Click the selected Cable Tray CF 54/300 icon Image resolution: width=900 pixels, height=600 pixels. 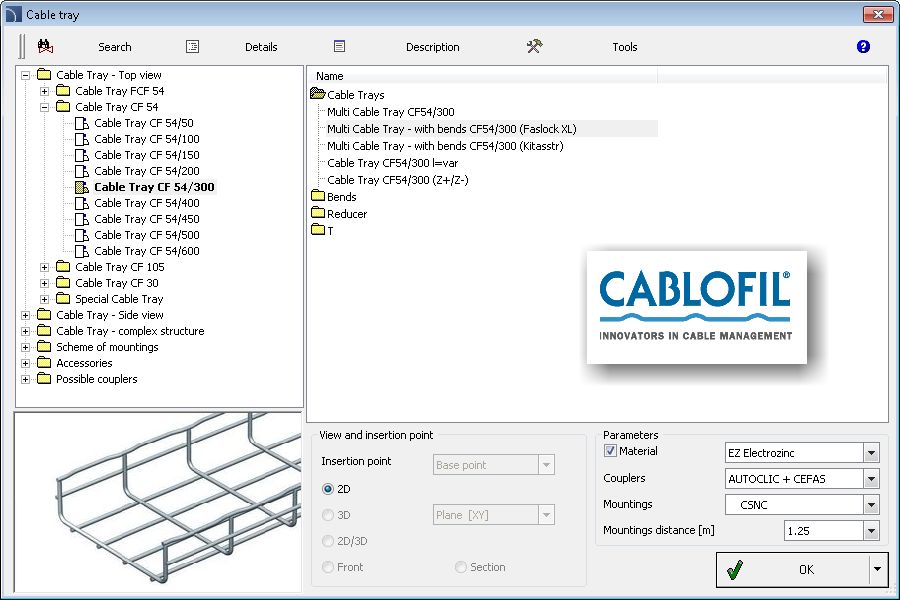tap(82, 187)
